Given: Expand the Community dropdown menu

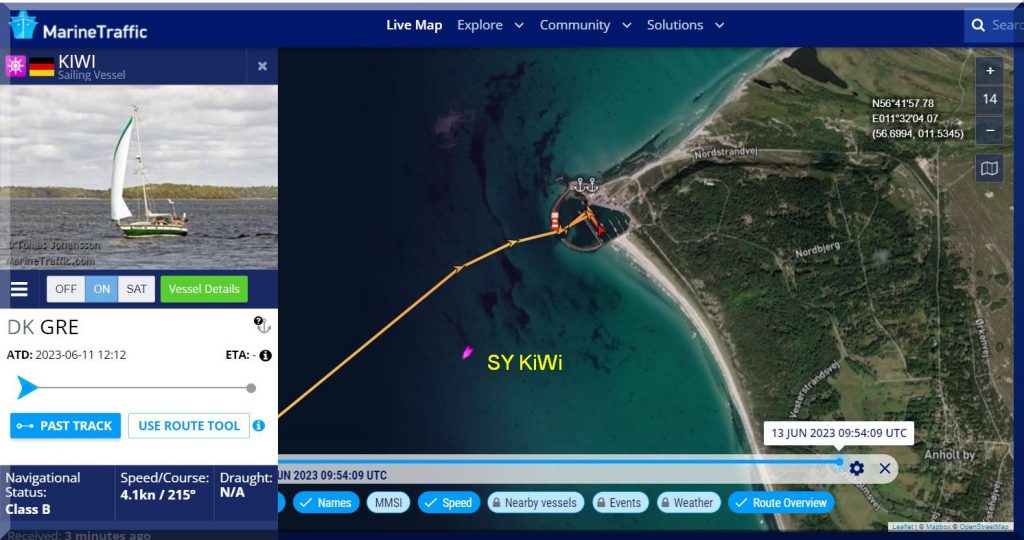Looking at the screenshot, I should click(585, 25).
